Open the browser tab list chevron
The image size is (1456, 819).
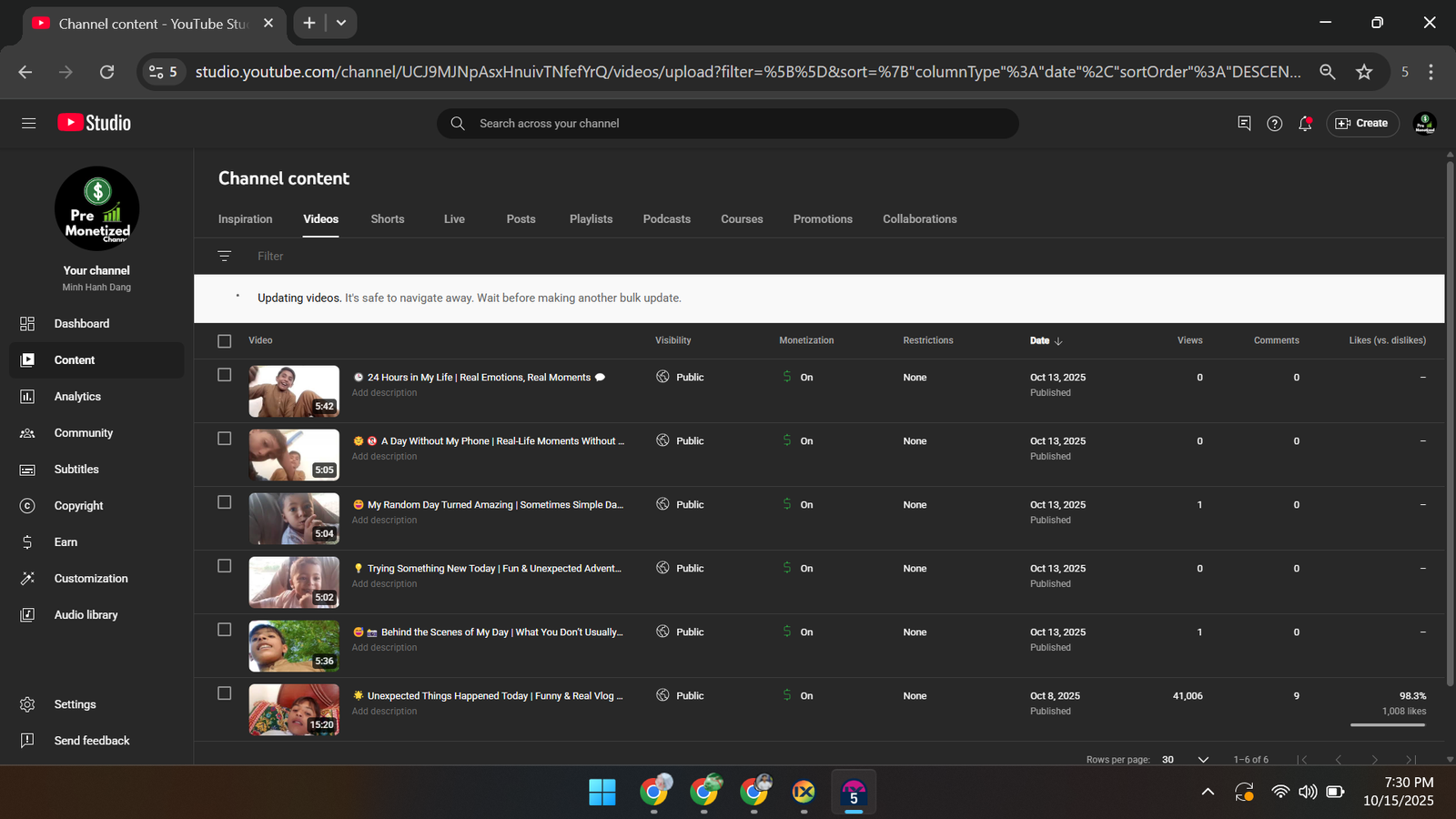pos(341,23)
